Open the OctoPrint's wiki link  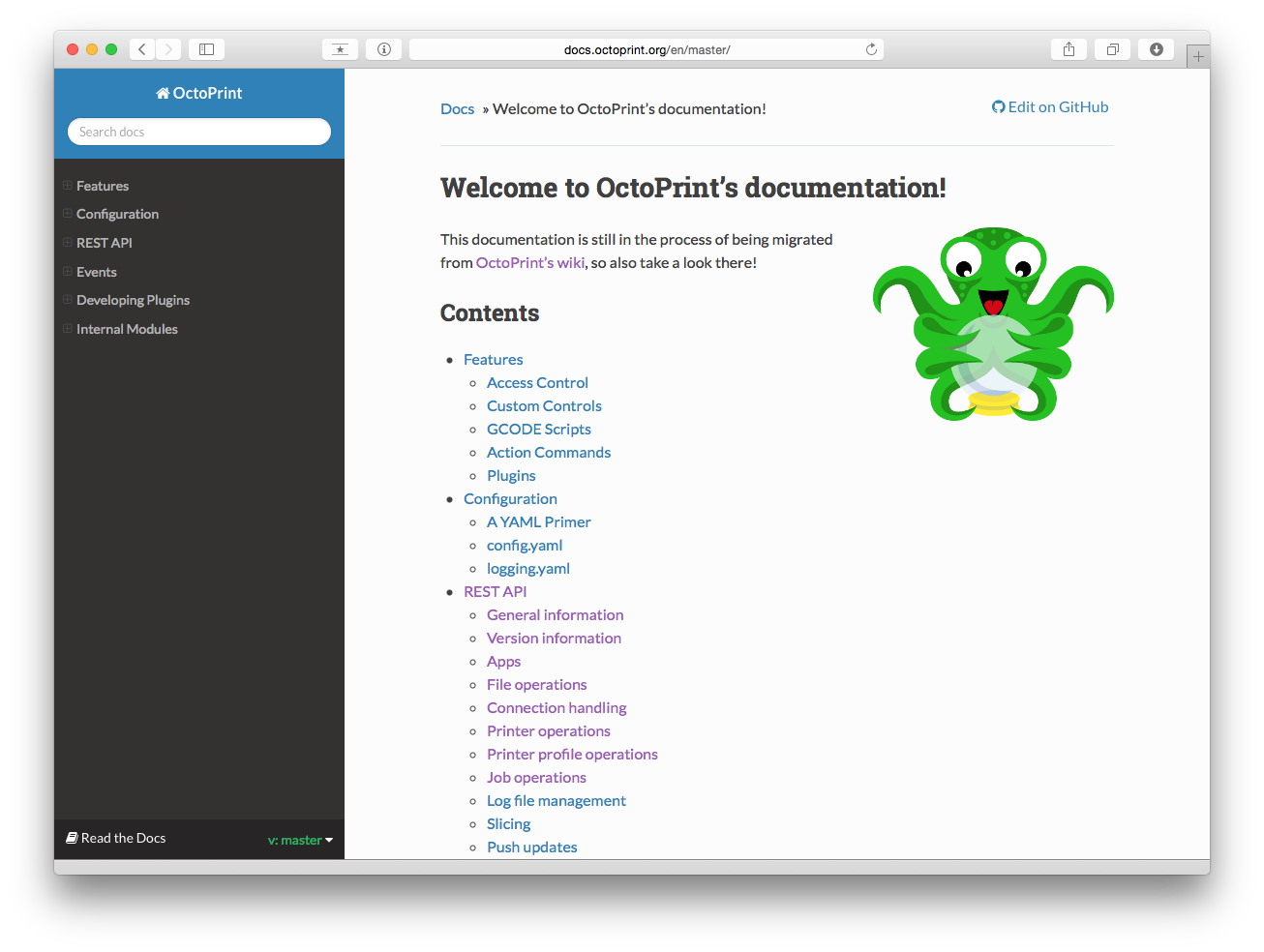tap(530, 263)
